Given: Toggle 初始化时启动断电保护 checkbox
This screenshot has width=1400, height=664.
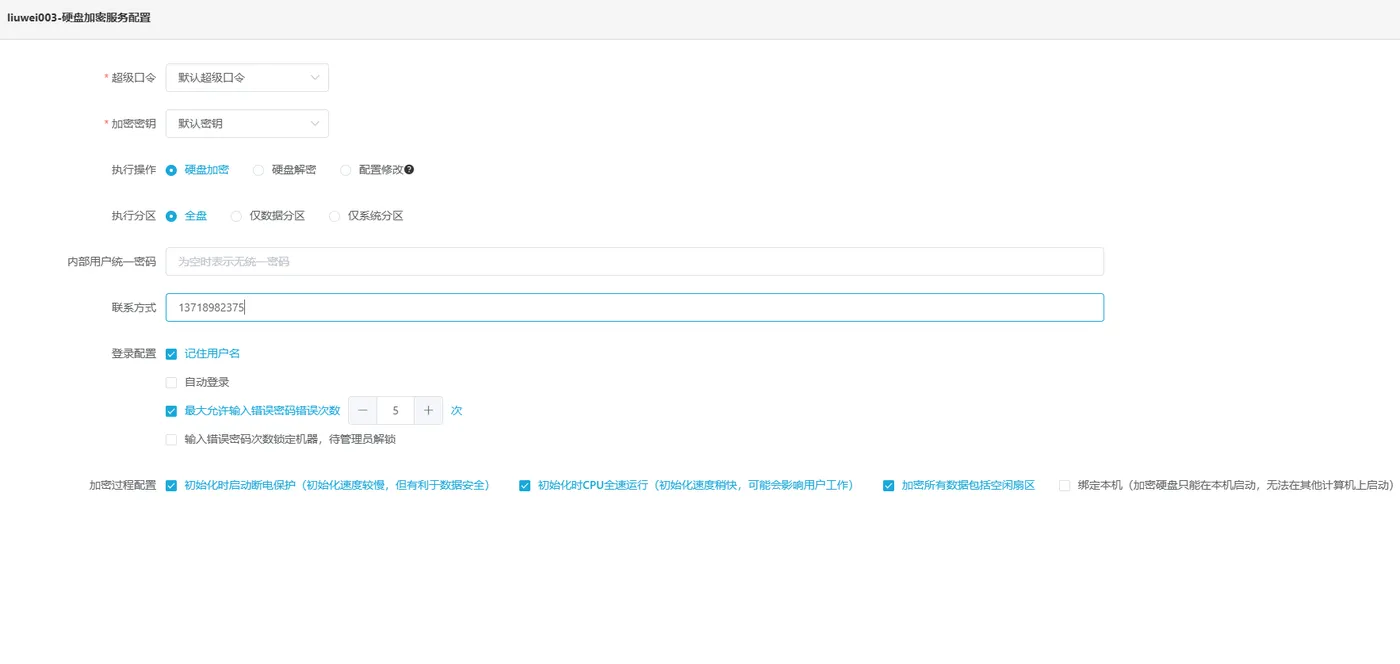Looking at the screenshot, I should click(x=171, y=485).
